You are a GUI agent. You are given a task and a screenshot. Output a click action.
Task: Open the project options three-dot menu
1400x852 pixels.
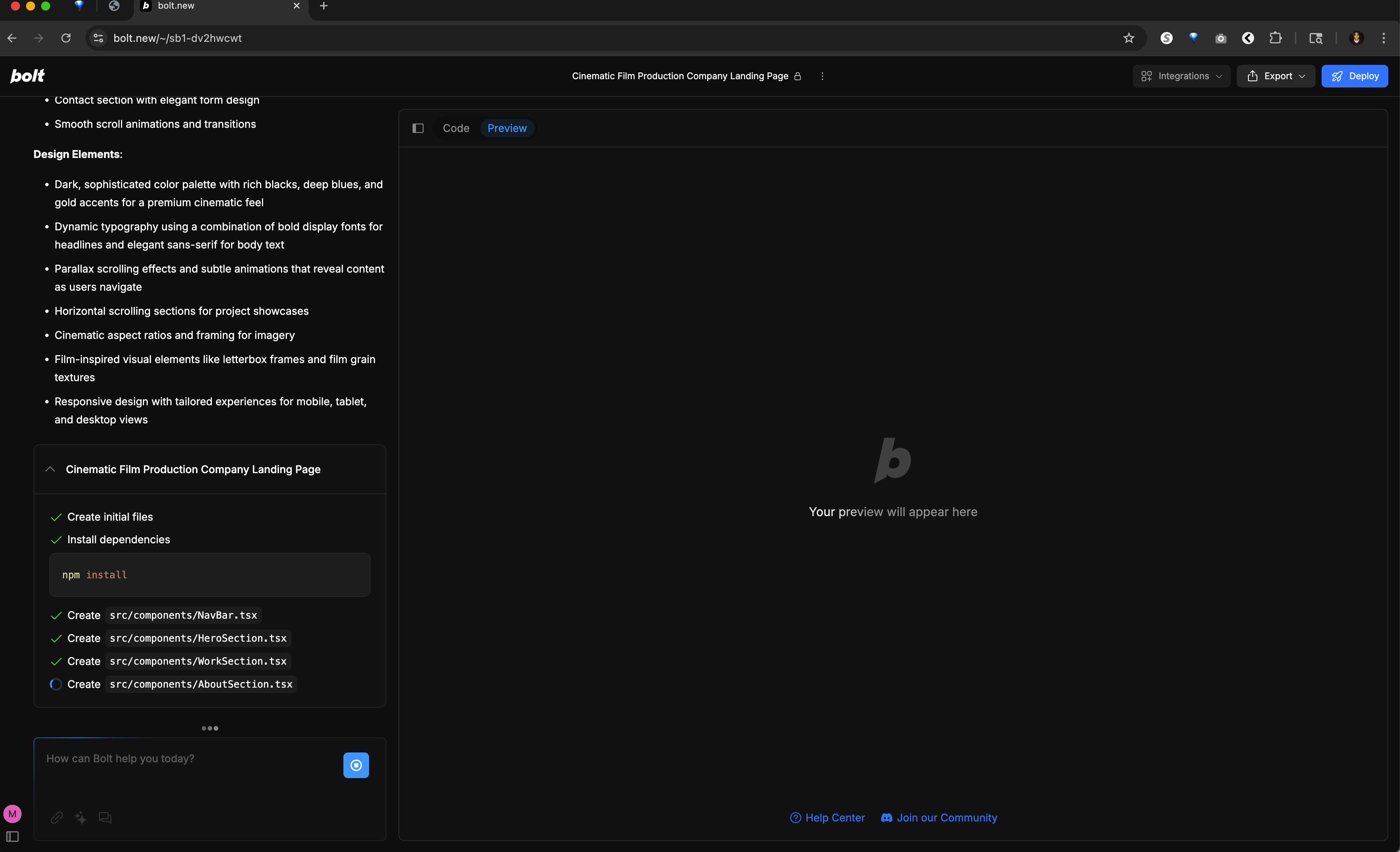coord(822,76)
